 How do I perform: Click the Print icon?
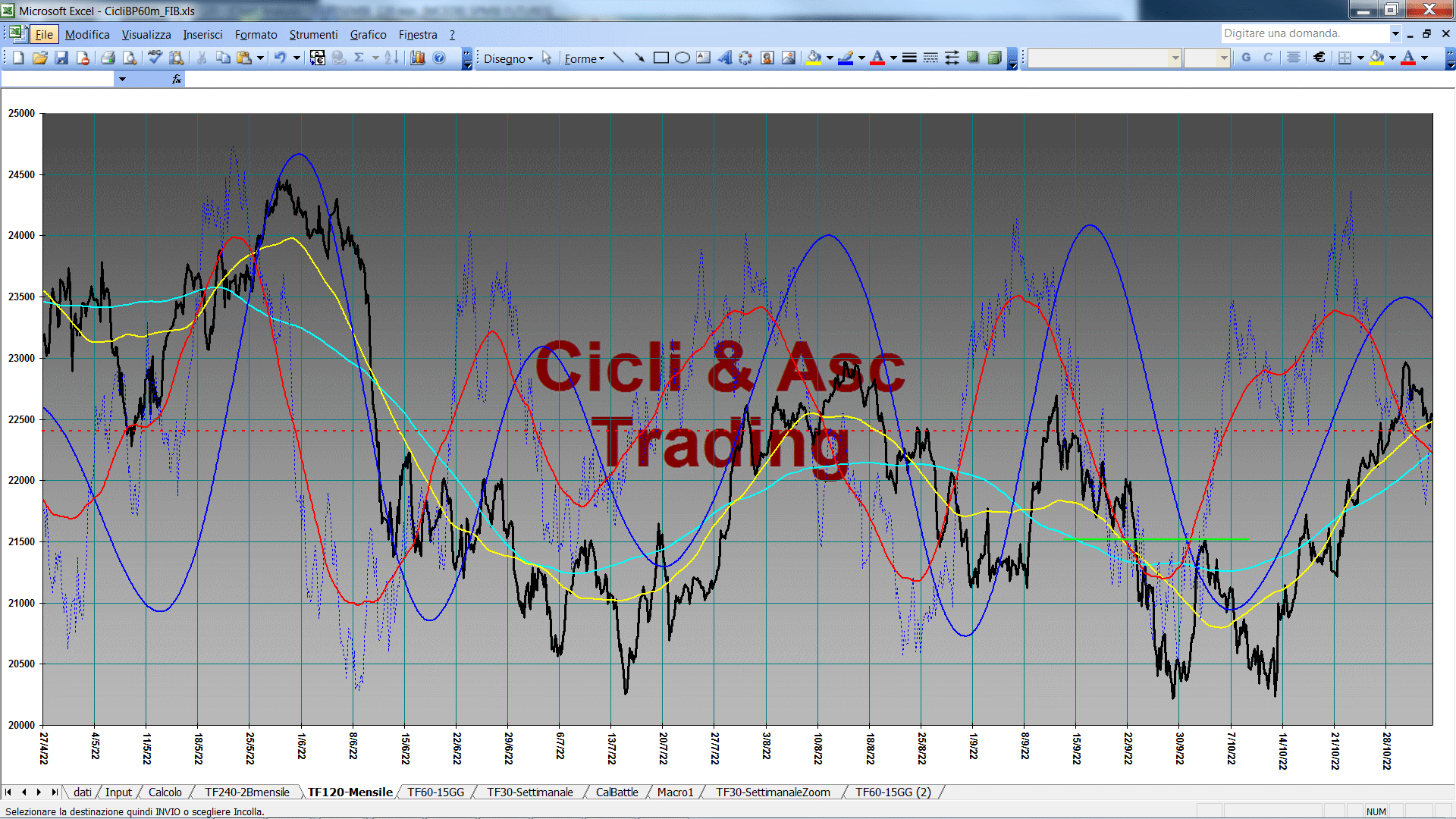coord(108,58)
